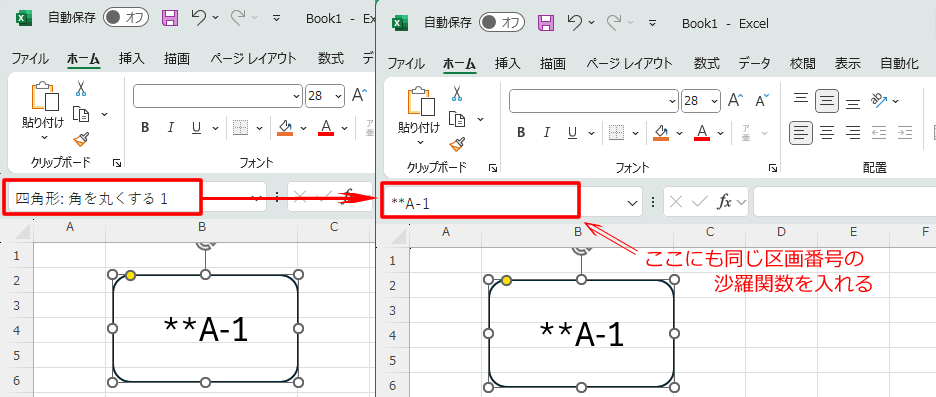Click the fx Insert Function icon, right window
This screenshot has width=936, height=397.
click(725, 202)
